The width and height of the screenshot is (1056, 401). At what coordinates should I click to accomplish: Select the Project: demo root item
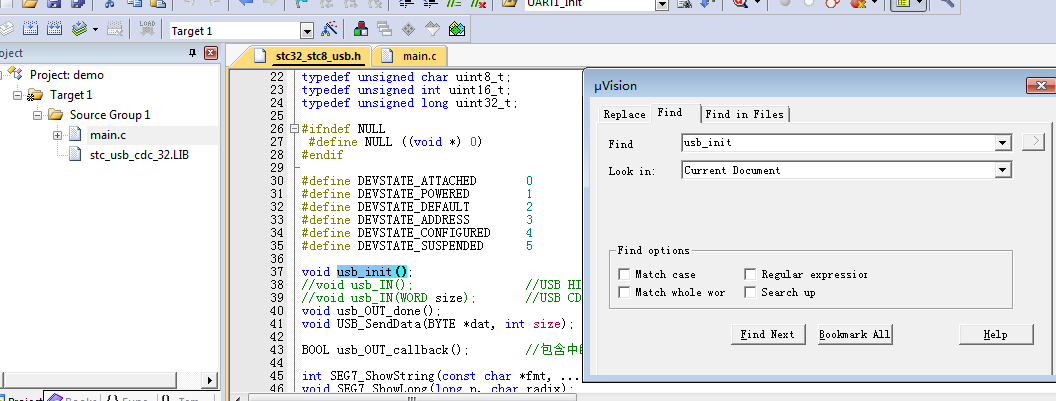pos(67,75)
